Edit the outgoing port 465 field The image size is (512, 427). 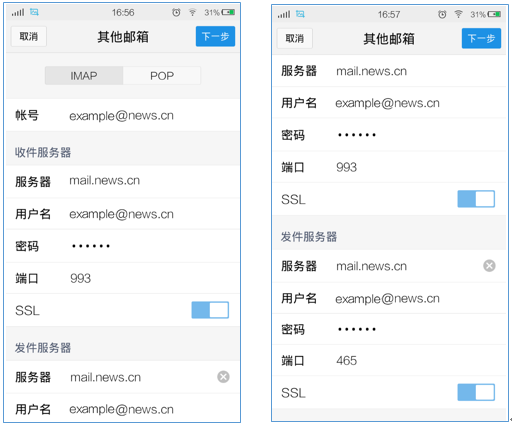389,360
